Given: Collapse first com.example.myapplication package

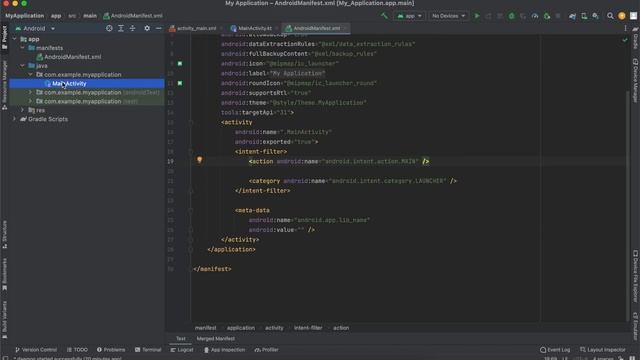Looking at the screenshot, I should coord(30,75).
